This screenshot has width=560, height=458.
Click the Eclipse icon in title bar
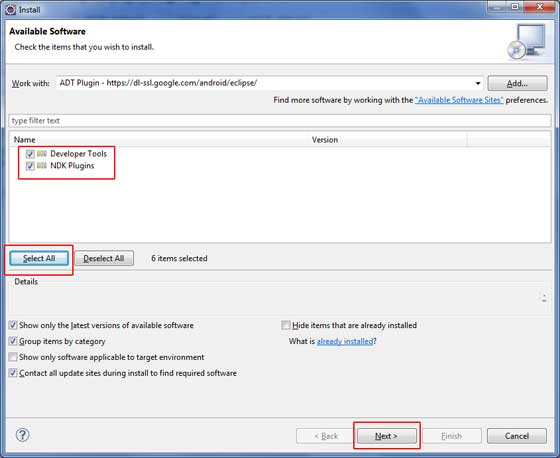click(11, 9)
